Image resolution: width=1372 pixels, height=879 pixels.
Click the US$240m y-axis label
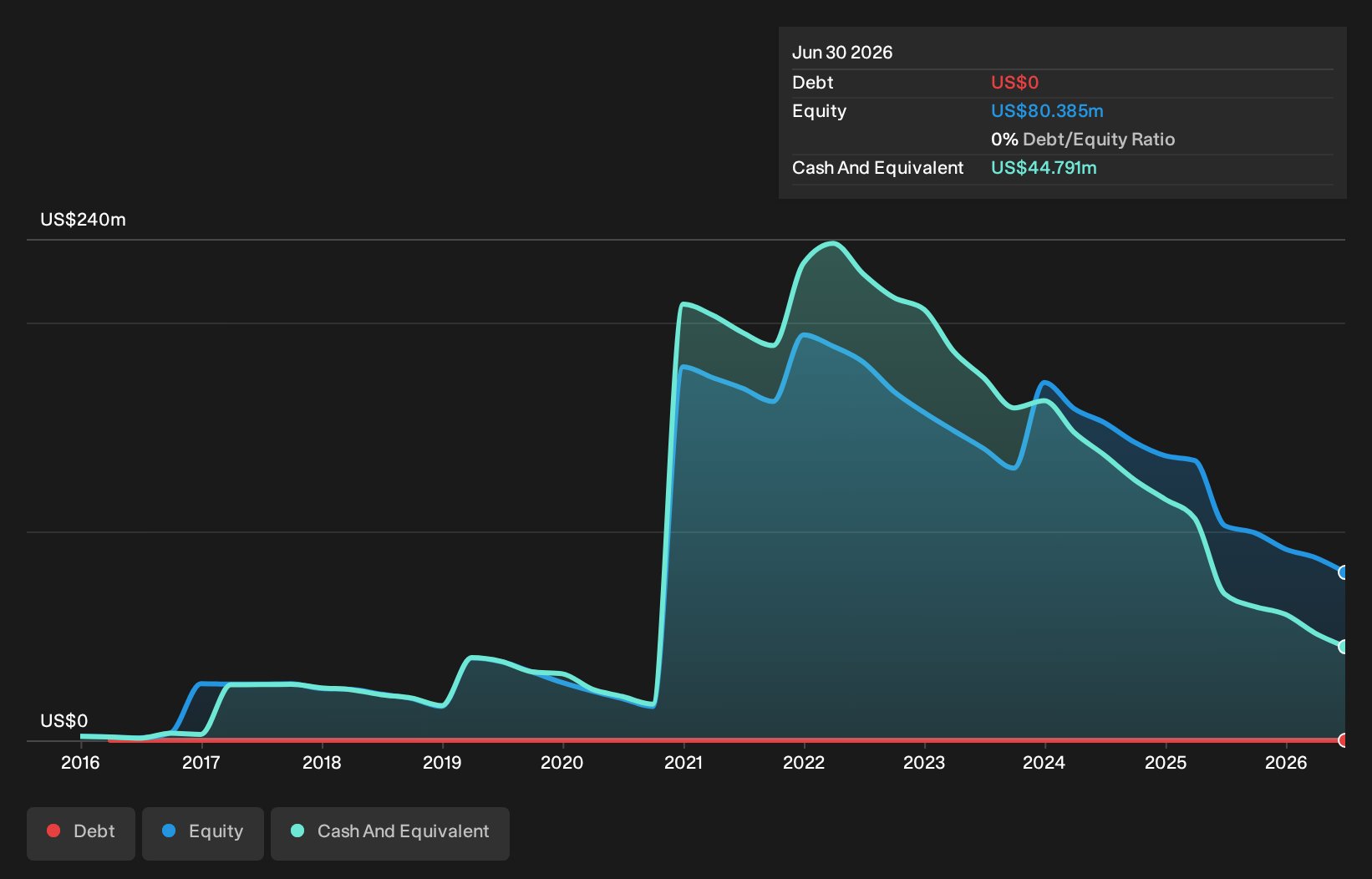(x=83, y=220)
